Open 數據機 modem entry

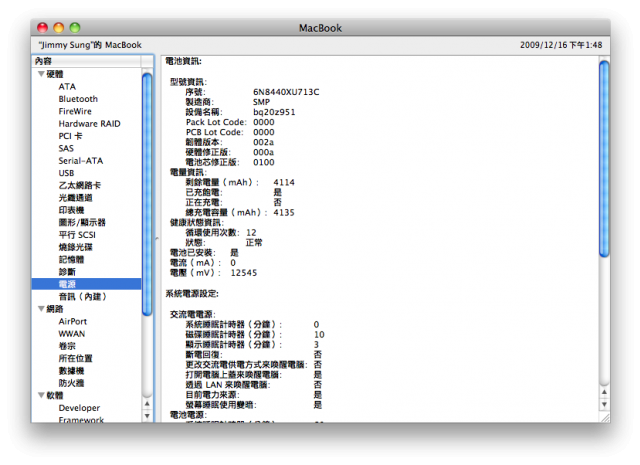coord(71,371)
